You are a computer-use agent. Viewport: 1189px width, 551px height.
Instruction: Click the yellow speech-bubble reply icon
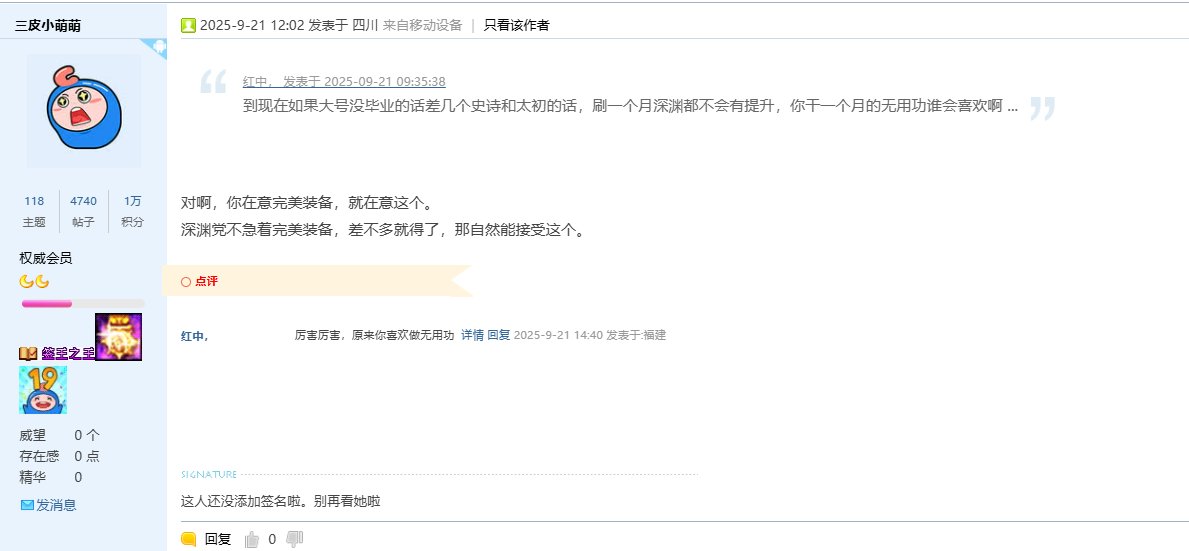[x=189, y=539]
